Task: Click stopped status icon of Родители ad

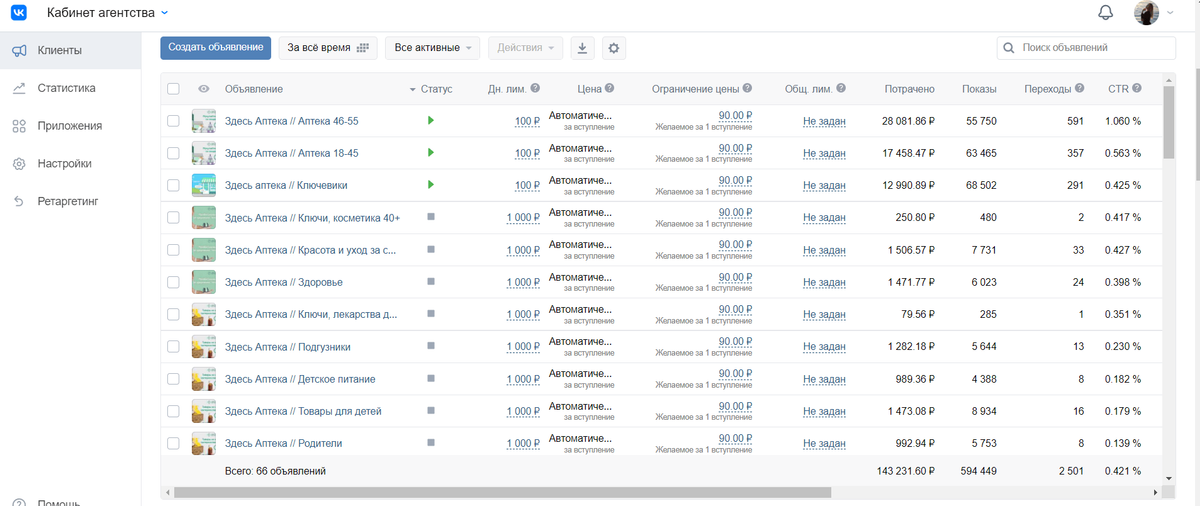Action: click(430, 443)
